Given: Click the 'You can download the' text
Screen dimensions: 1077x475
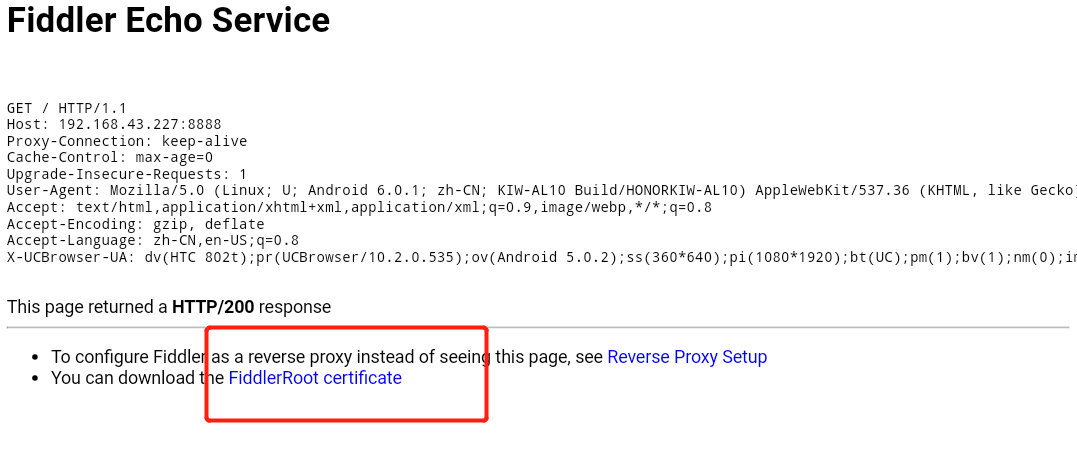Looking at the screenshot, I should tap(137, 378).
